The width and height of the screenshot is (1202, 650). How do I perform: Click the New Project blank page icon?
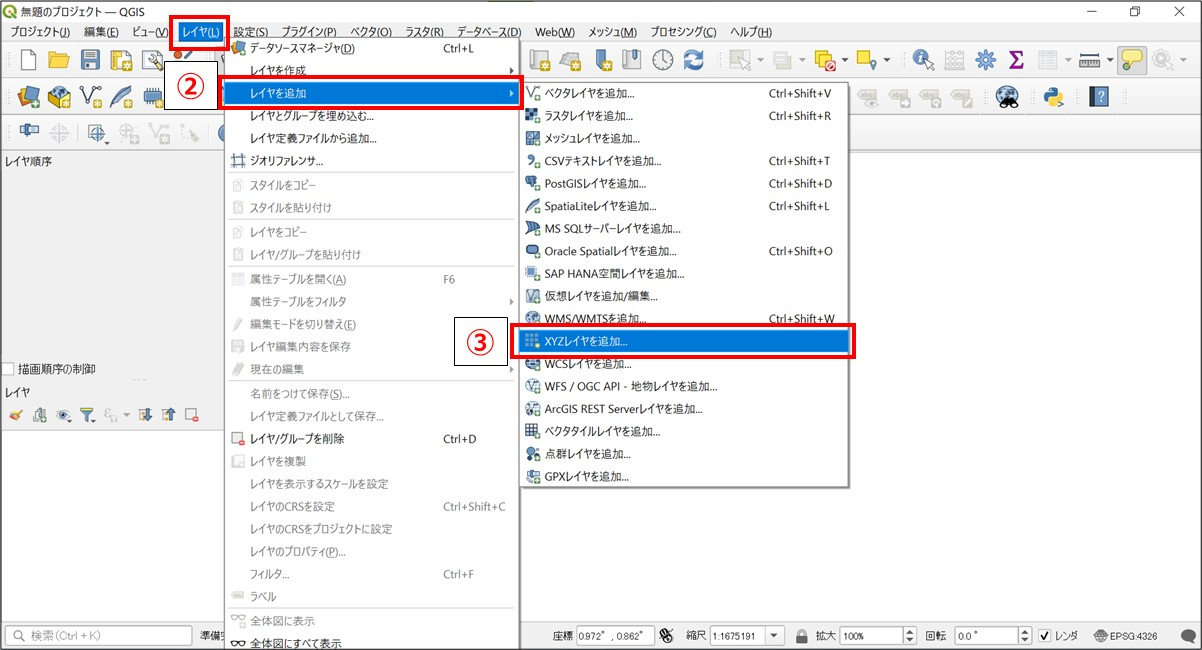pos(28,60)
